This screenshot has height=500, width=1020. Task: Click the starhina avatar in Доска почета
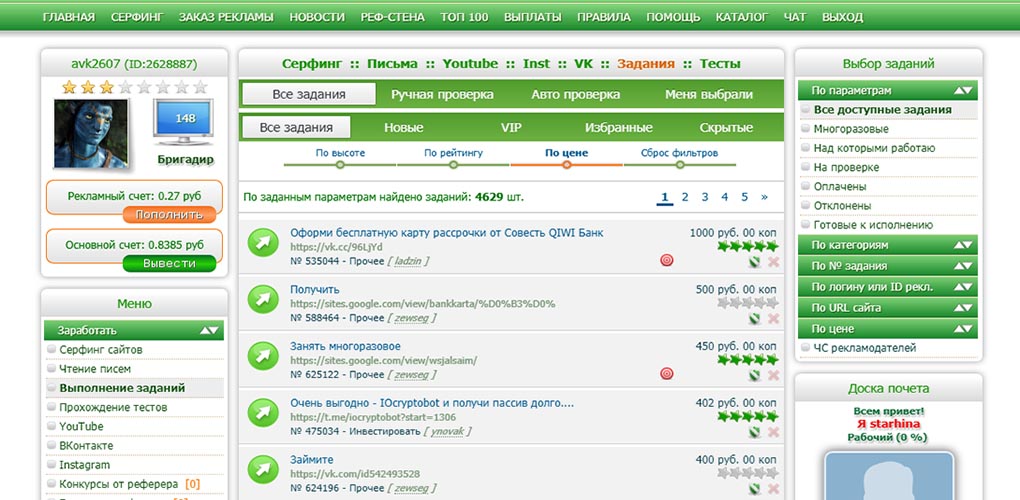[889, 475]
